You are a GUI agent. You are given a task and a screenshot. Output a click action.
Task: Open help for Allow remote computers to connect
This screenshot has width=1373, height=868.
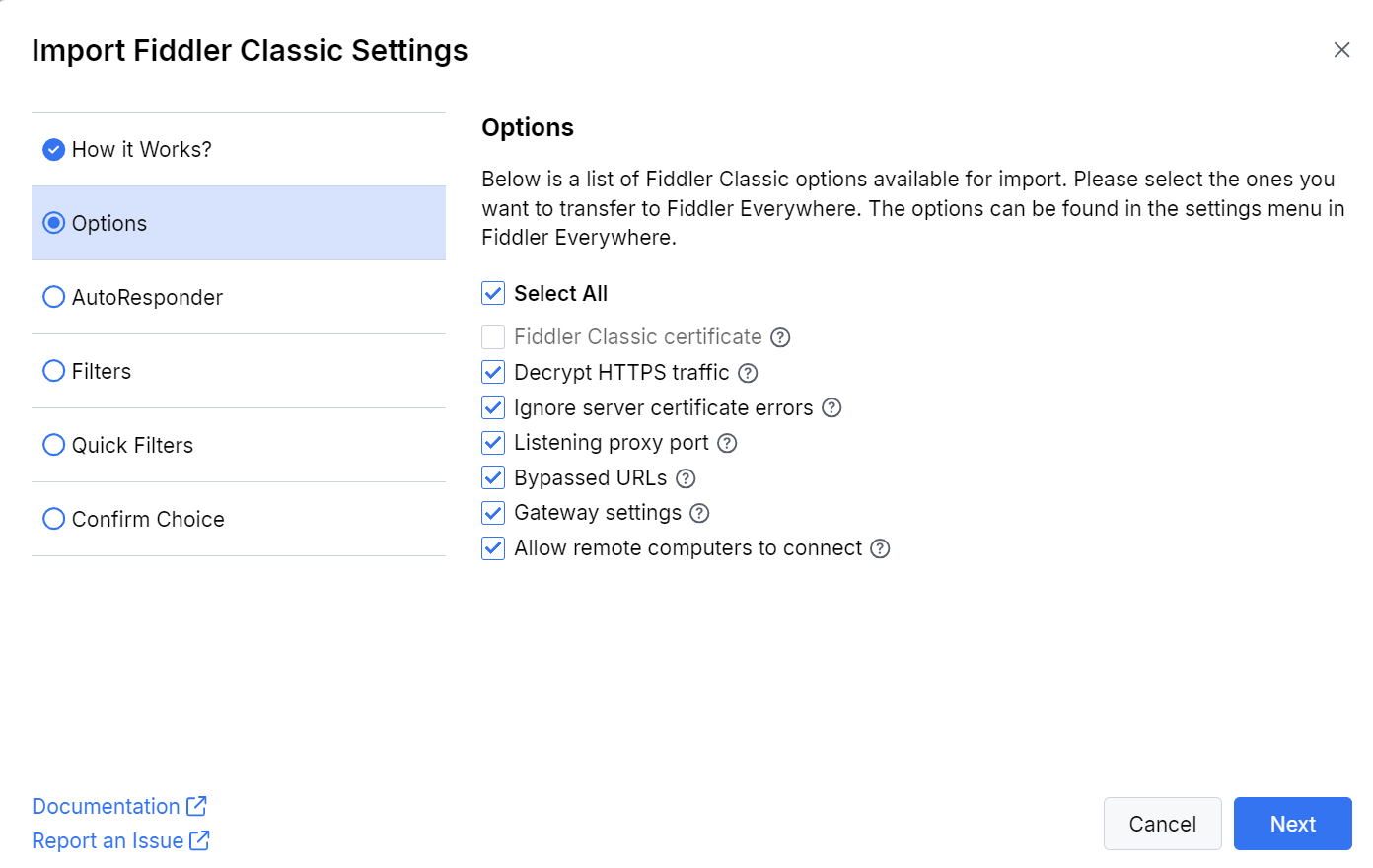click(x=879, y=547)
